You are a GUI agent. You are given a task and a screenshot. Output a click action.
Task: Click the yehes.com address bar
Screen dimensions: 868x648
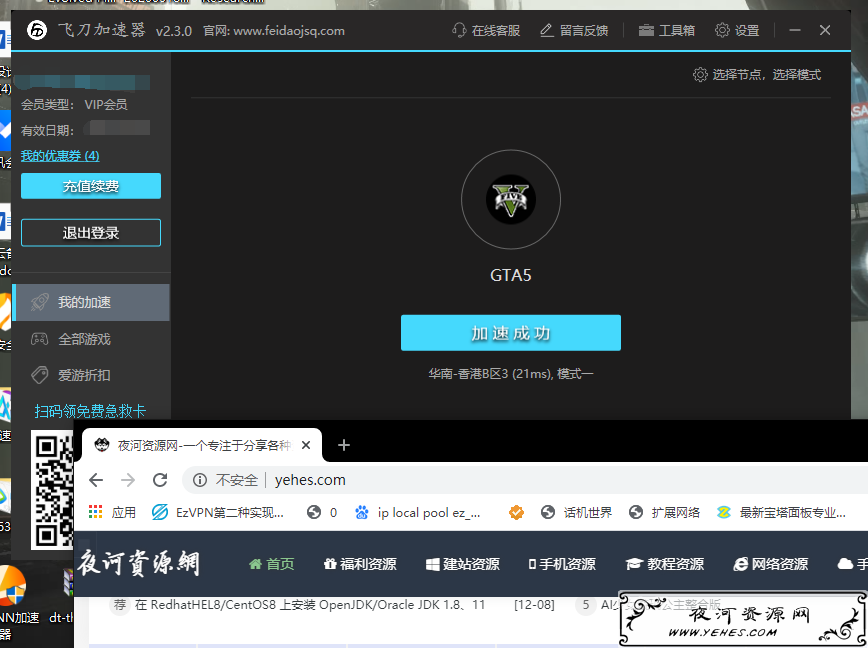526,480
